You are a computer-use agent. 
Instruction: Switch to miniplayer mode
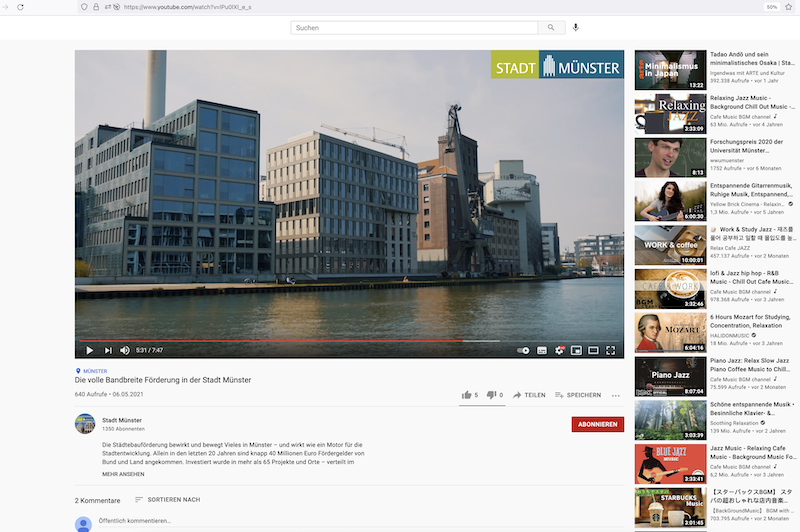576,350
